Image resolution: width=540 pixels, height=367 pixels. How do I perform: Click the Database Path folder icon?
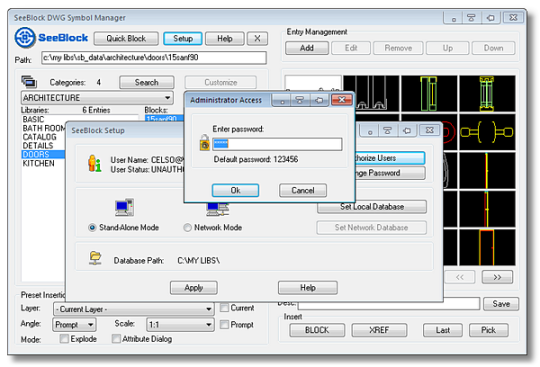[x=95, y=258]
